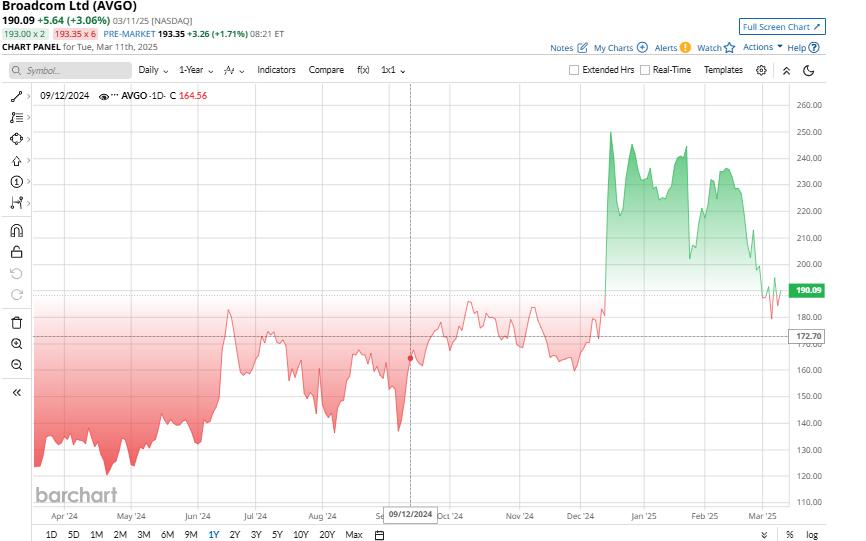Zoom out of the chart
The width and height of the screenshot is (866, 541).
point(17,365)
